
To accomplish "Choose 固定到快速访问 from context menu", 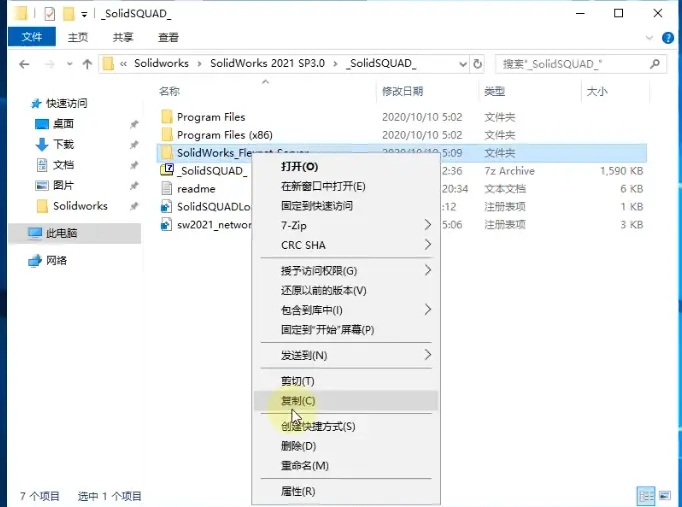I will tap(346, 206).
